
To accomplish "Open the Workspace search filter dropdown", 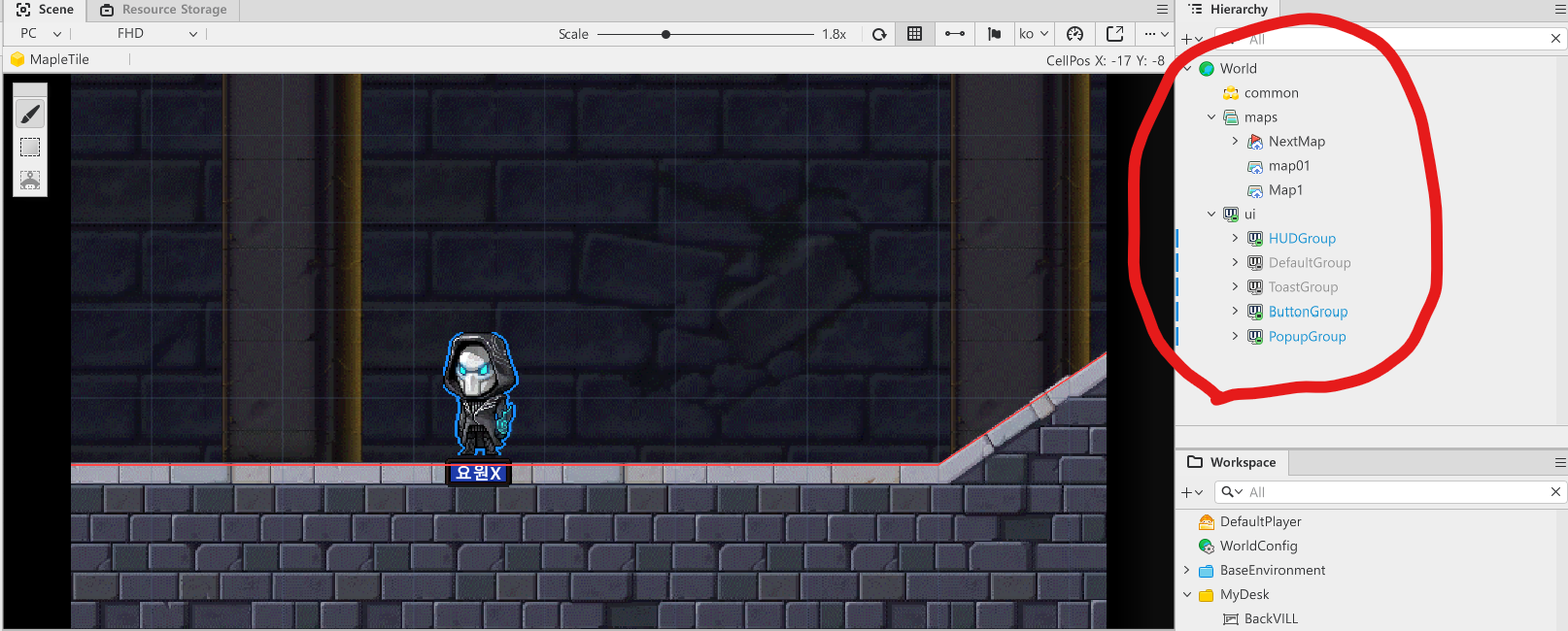I will 1232,492.
